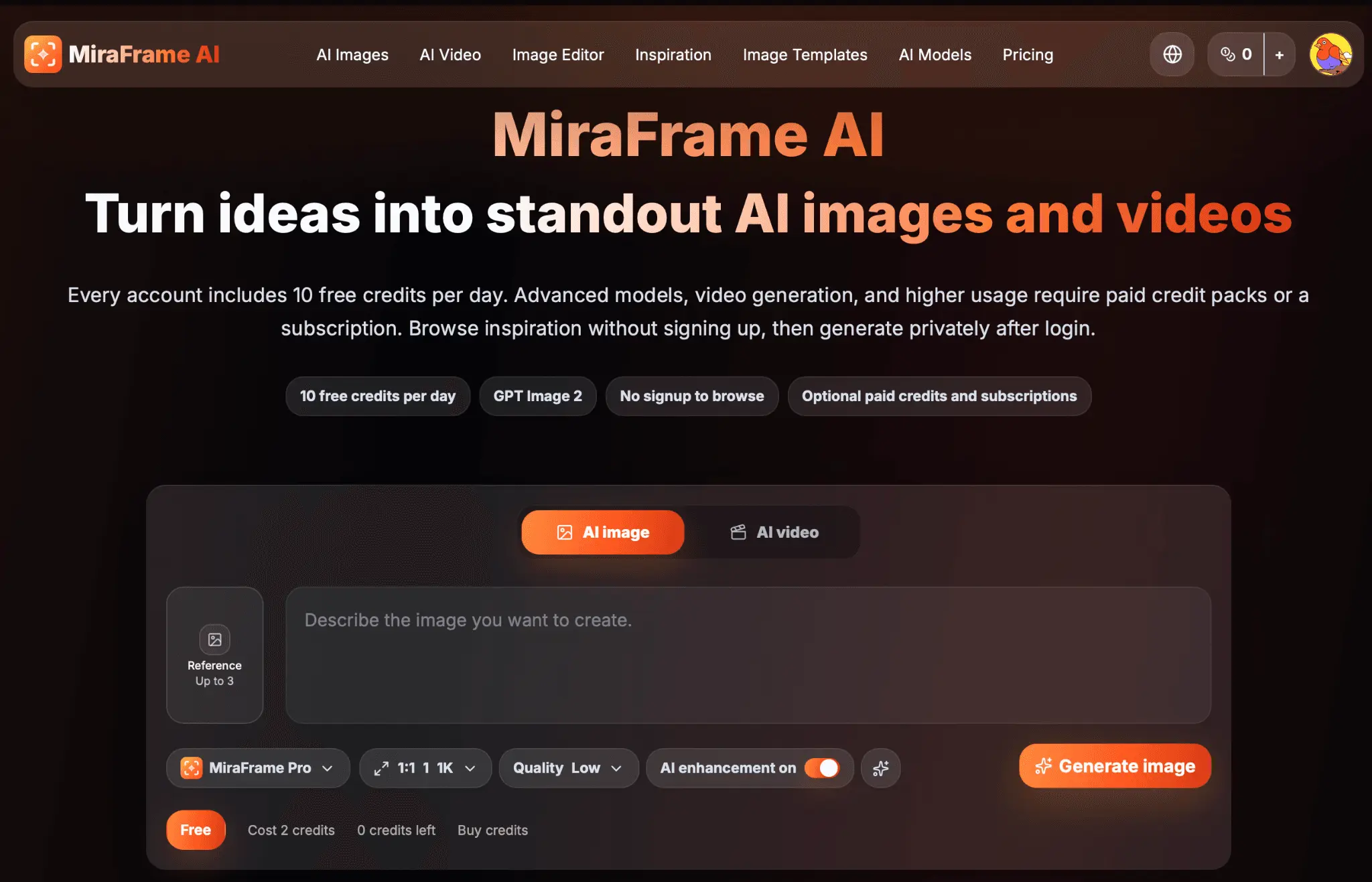Click the Buy credits link
The image size is (1372, 882).
(x=492, y=830)
